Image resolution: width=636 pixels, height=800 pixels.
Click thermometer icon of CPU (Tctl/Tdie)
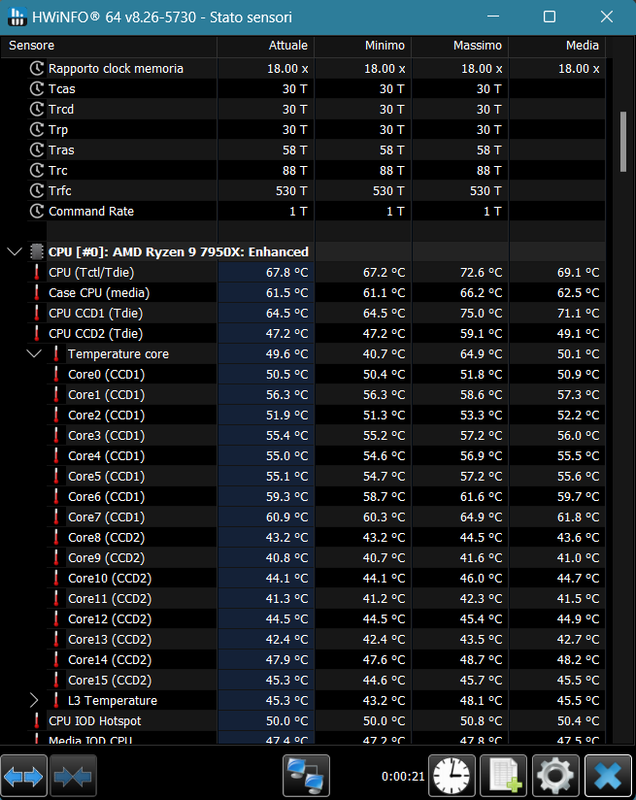pyautogui.click(x=37, y=272)
